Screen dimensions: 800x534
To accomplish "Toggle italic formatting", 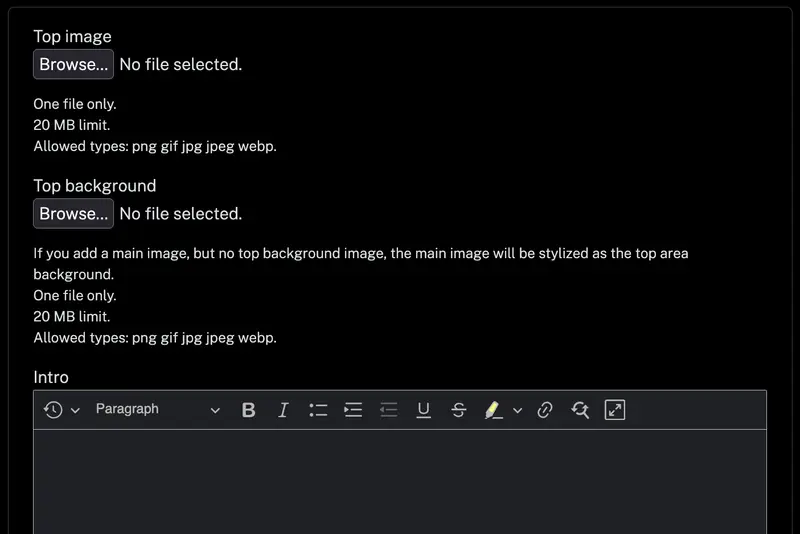I will pos(283,410).
